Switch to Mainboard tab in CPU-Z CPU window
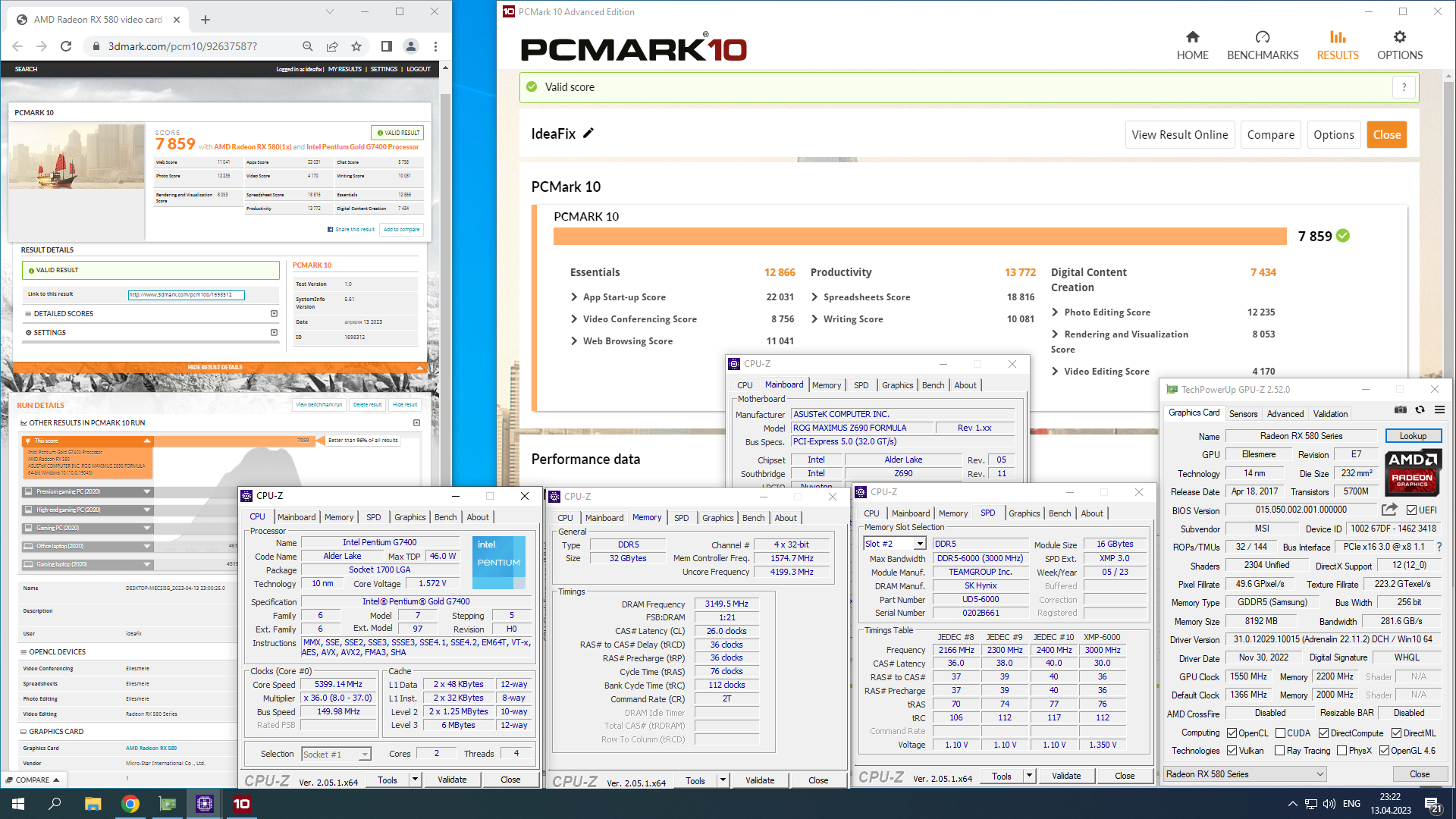 point(297,517)
